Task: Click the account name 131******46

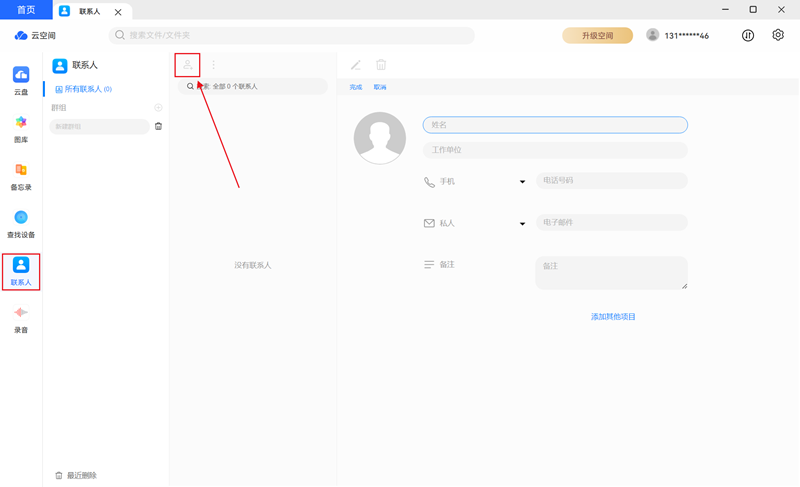Action: tap(686, 35)
